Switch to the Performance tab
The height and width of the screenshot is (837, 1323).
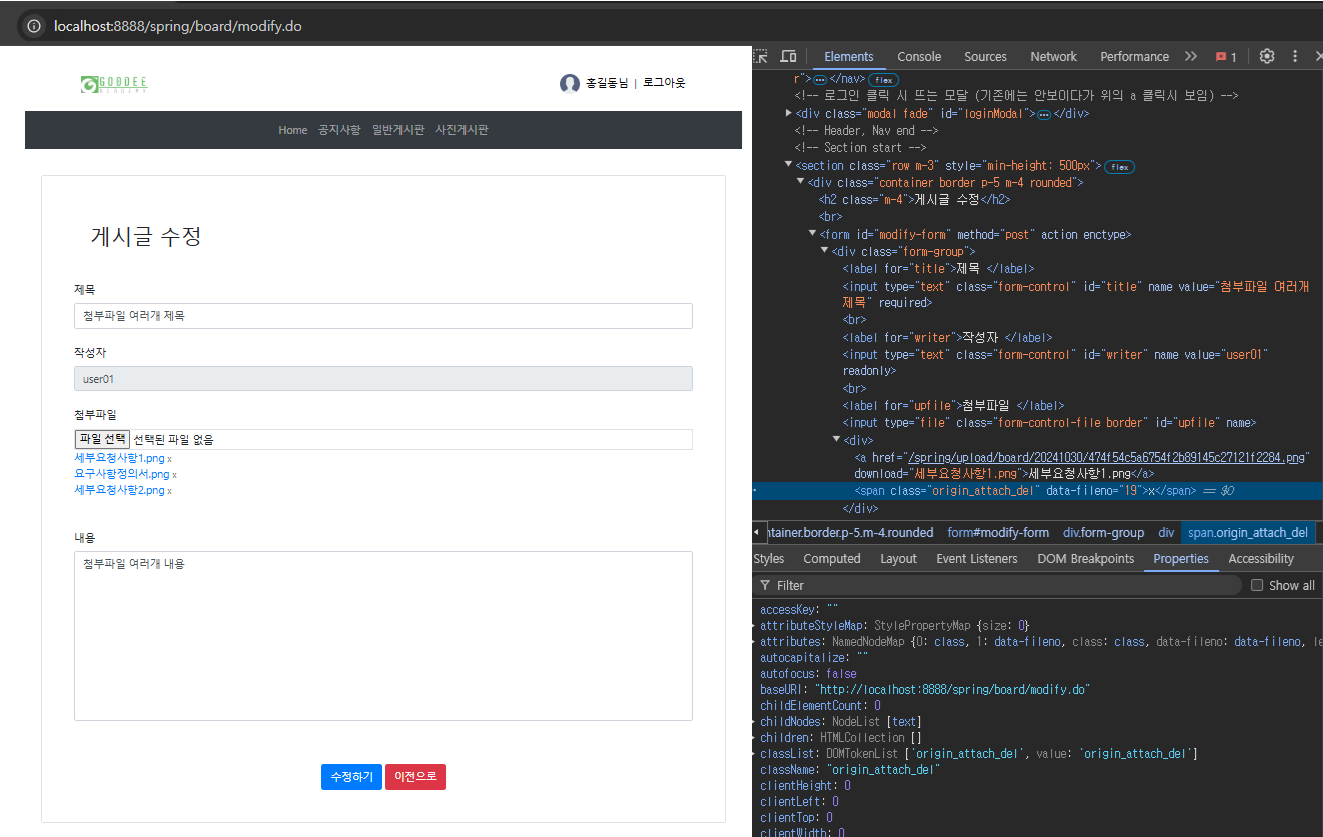1134,57
